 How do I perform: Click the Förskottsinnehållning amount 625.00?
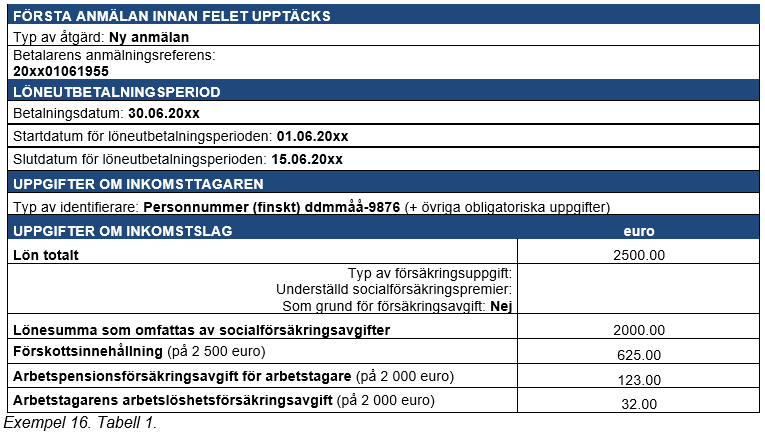point(638,355)
